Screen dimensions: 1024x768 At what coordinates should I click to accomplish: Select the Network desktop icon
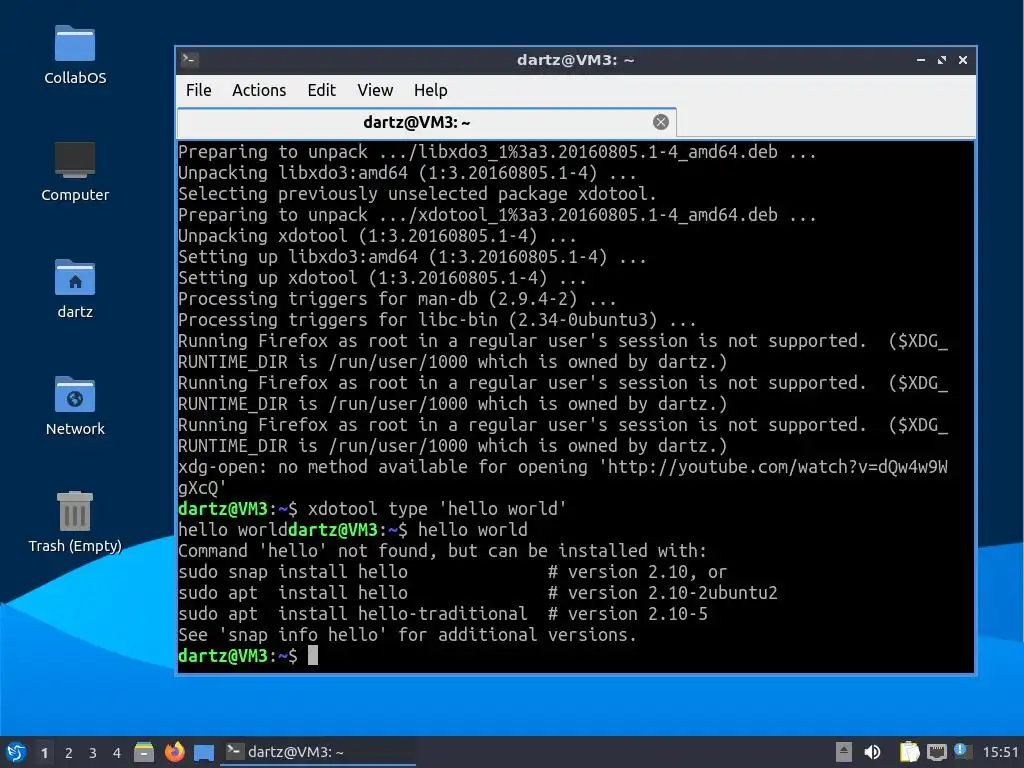pyautogui.click(x=75, y=406)
